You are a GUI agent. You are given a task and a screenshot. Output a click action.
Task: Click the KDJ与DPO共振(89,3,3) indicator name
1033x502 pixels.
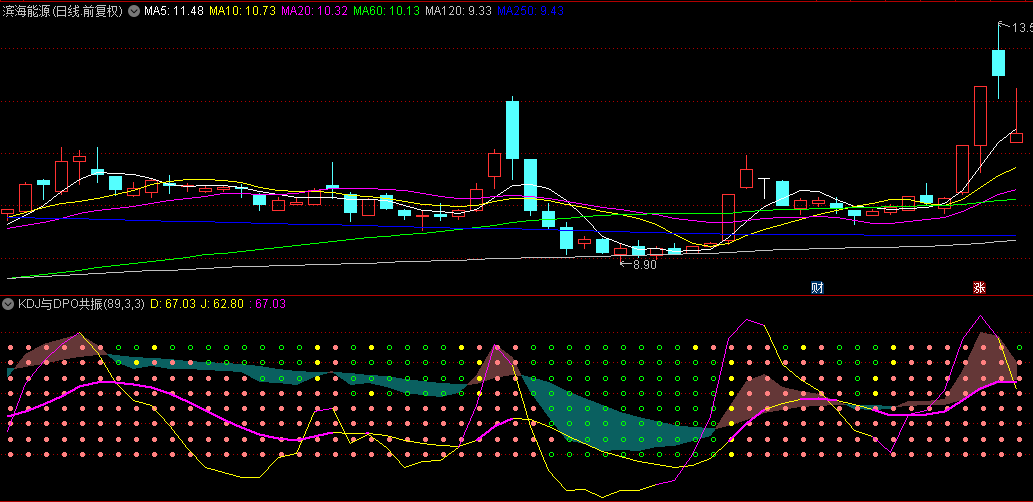(x=81, y=304)
